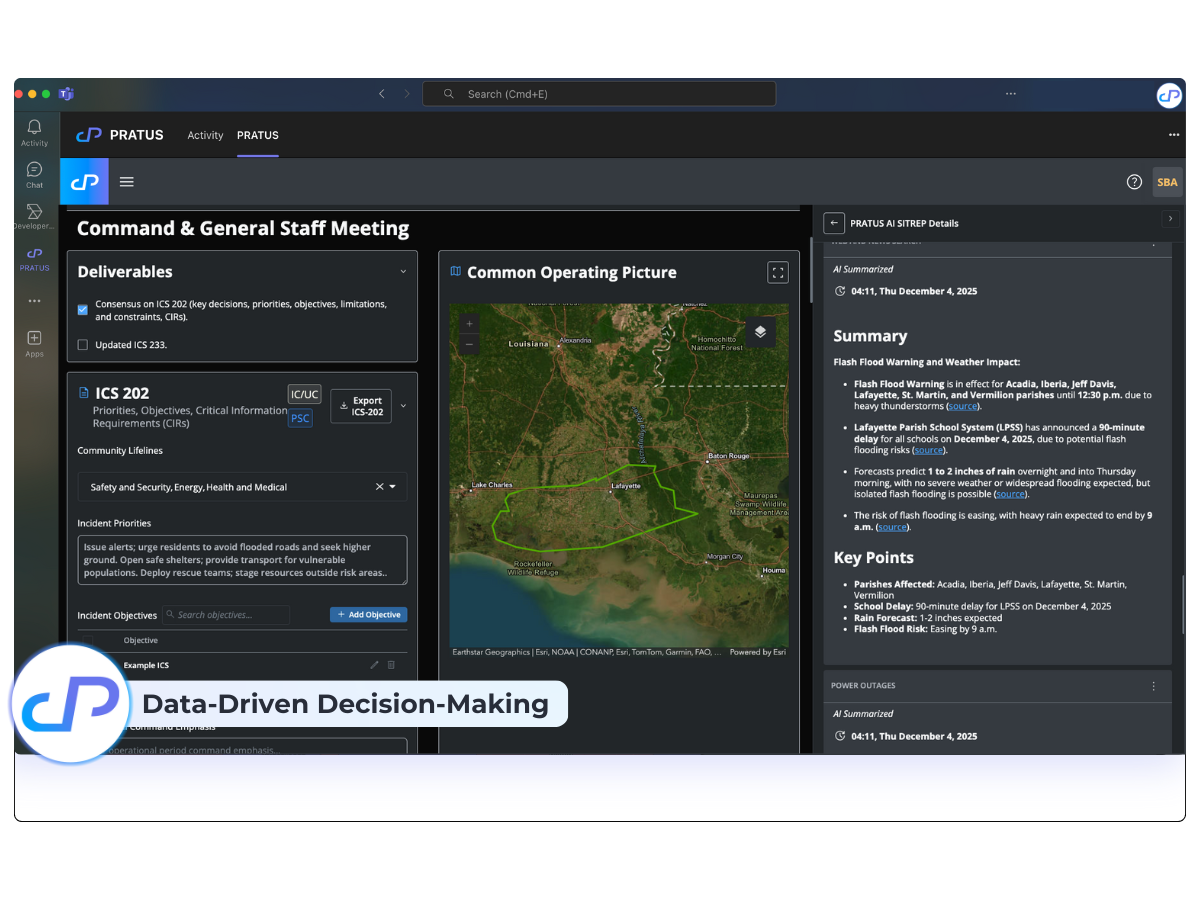Click the Export ICS-202 button

click(361, 406)
